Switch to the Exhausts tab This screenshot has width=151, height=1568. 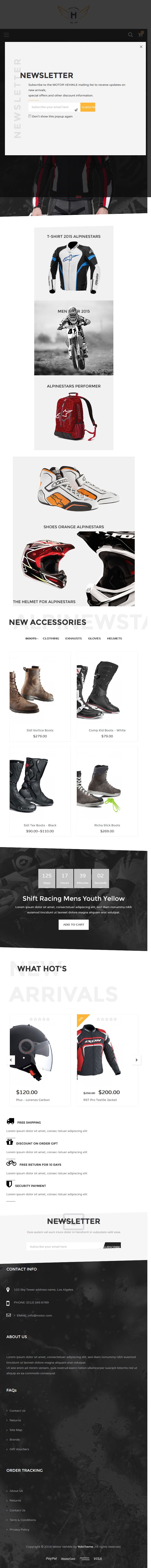click(74, 639)
